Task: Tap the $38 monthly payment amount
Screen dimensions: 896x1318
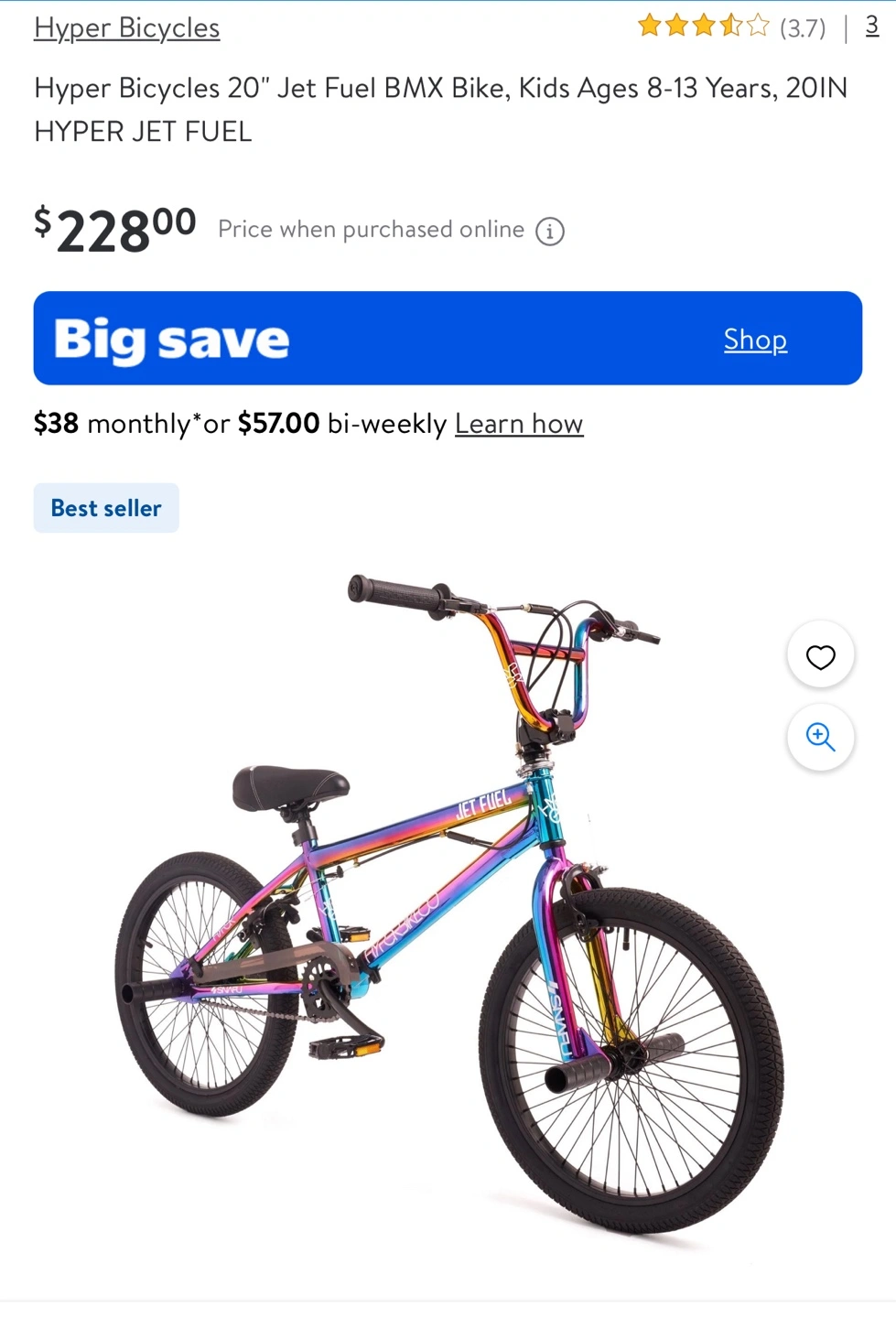Action: (56, 423)
